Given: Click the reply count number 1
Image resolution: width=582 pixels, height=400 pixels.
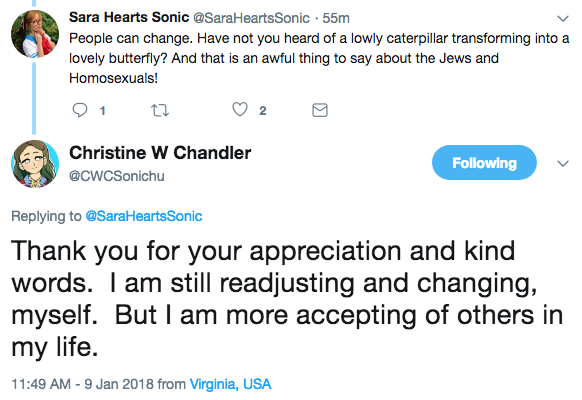Looking at the screenshot, I should pyautogui.click(x=103, y=111).
